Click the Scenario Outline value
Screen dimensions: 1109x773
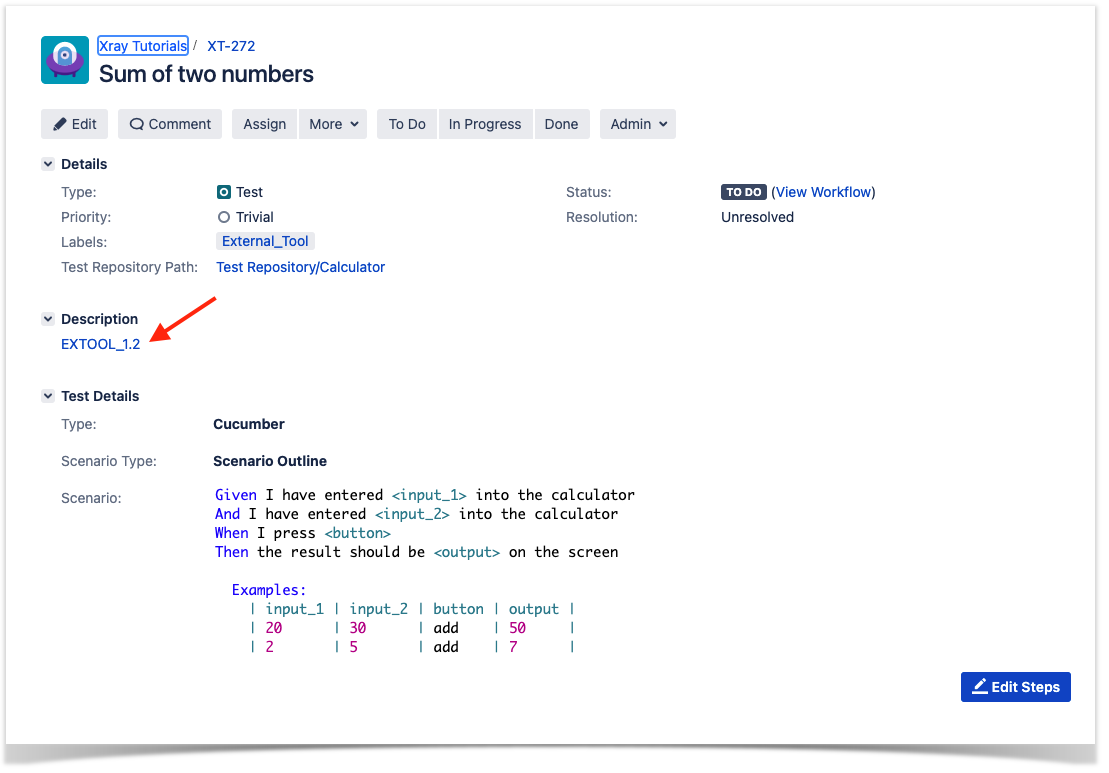point(270,461)
